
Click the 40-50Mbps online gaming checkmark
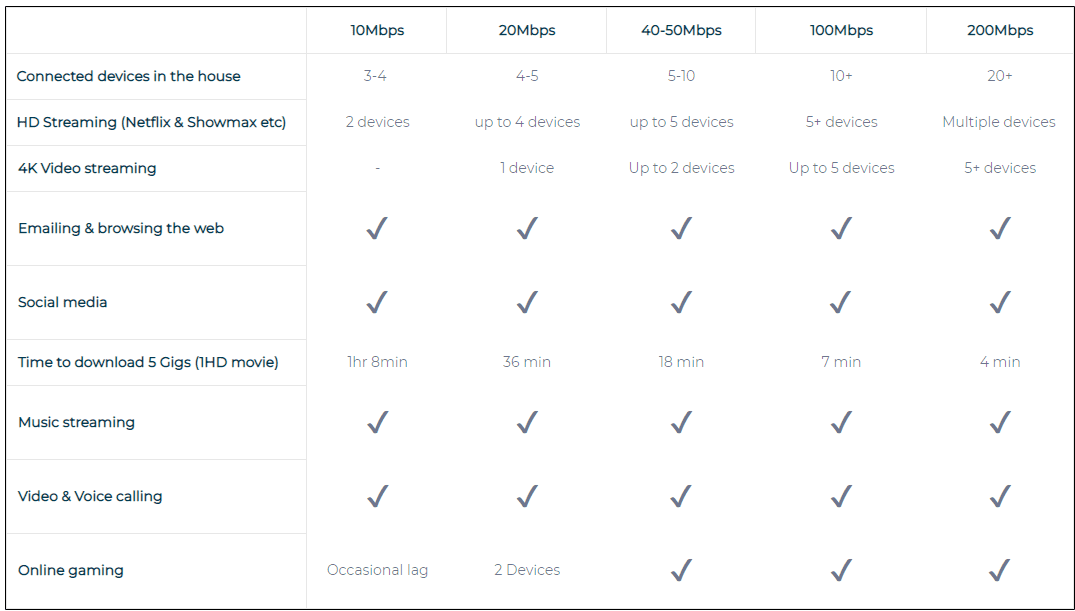[681, 570]
